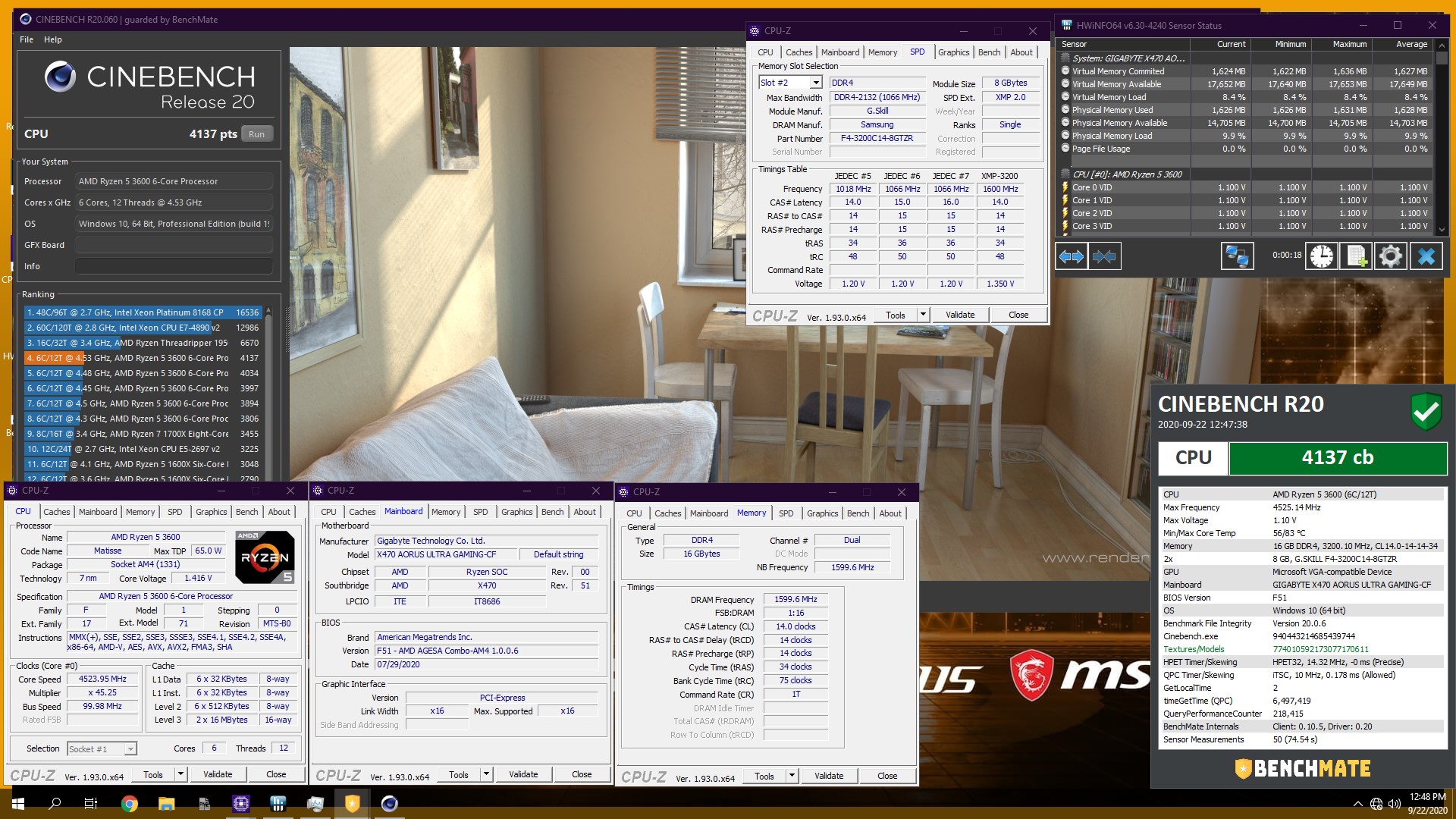
Task: Open Cinebench Help menu
Action: coord(53,39)
